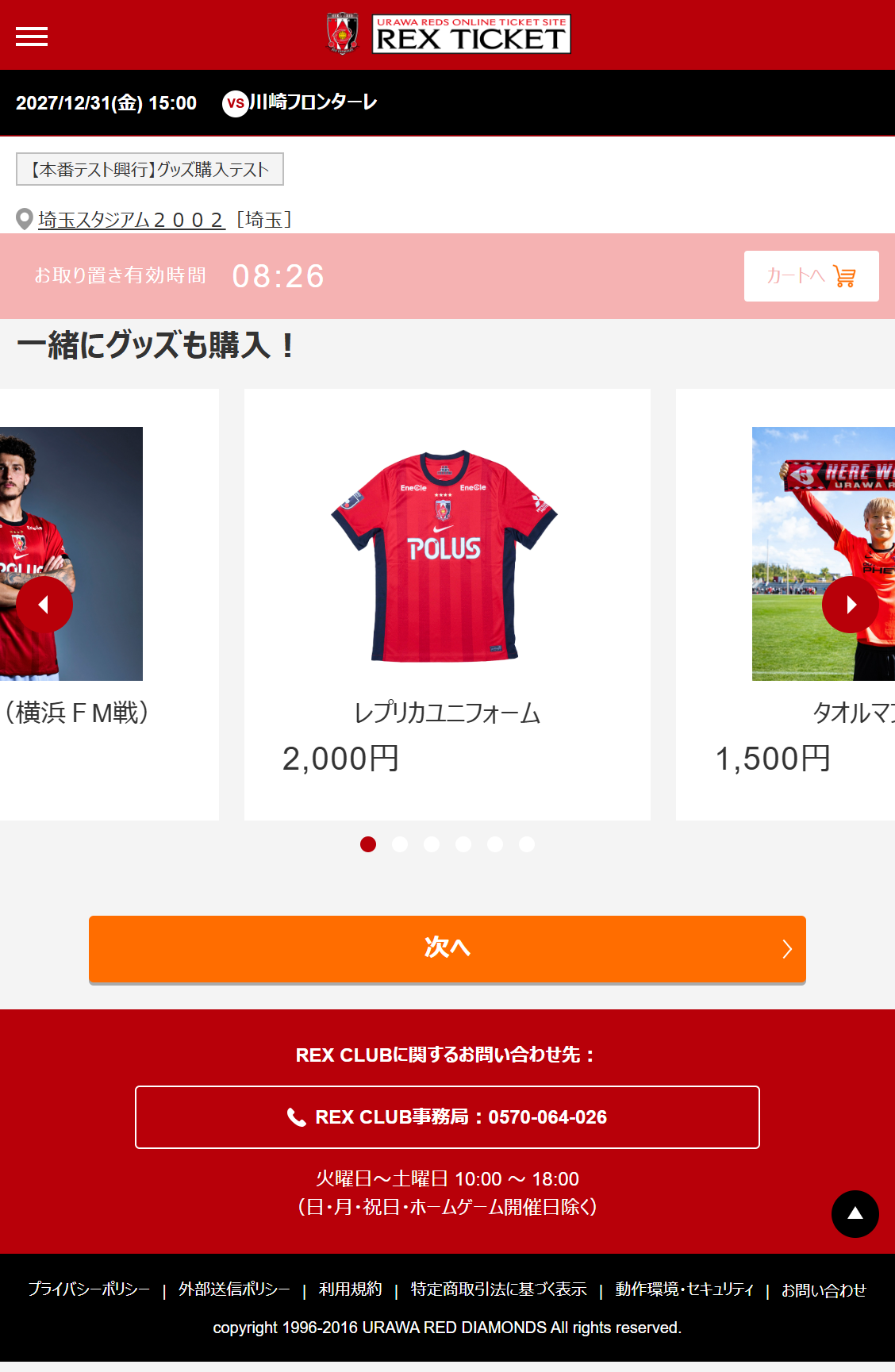Open 特定商取引法に基づく表示 footer link
This screenshot has height=1372, width=895.
[498, 1289]
